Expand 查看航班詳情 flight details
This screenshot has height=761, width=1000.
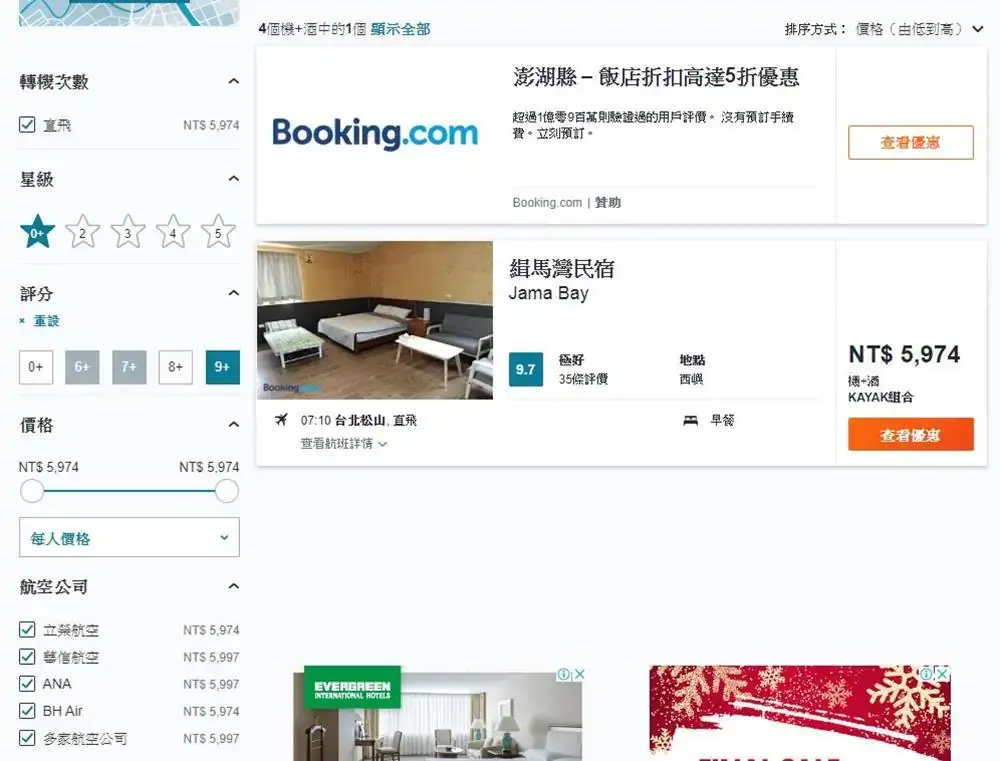click(343, 443)
